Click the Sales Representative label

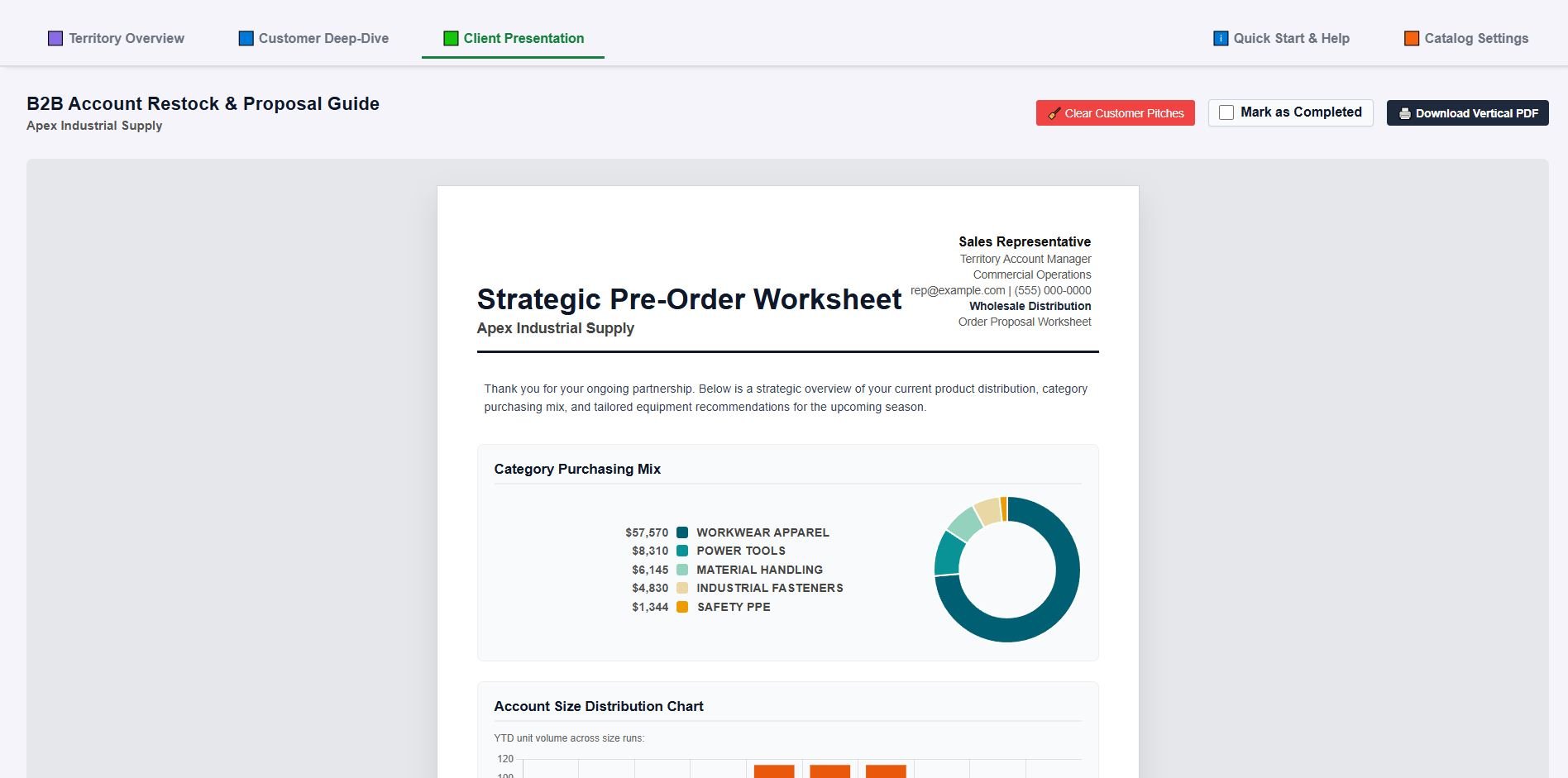(x=1025, y=241)
